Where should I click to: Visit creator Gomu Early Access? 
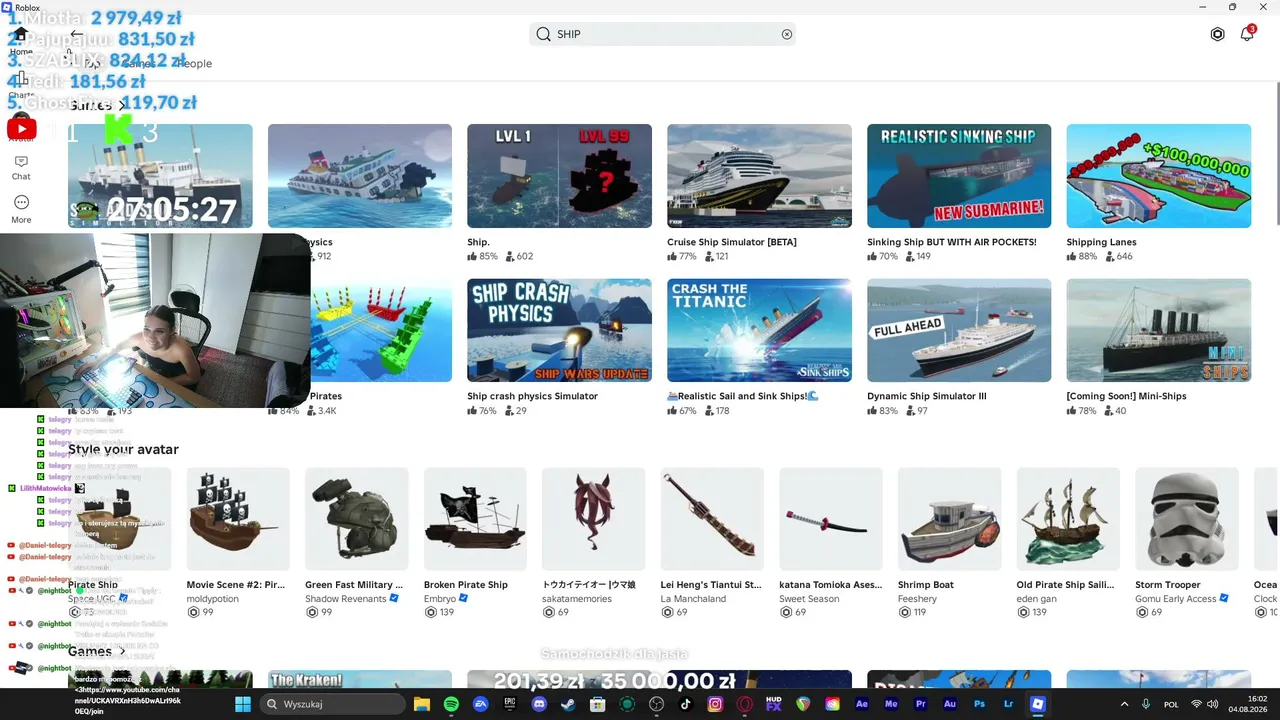point(1176,599)
